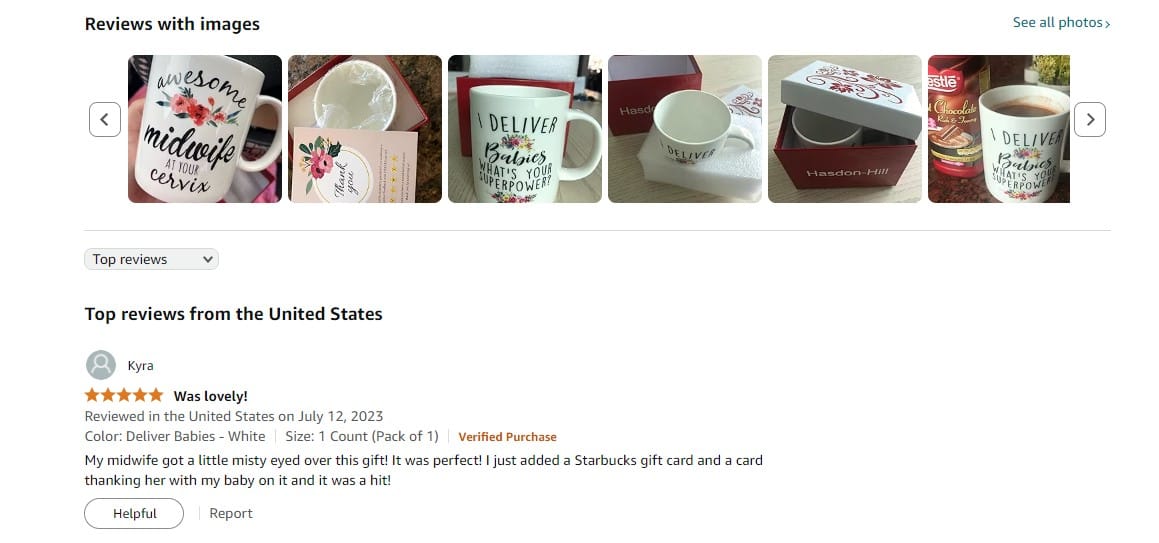Open the red Hasdon-Hill gift box photo

tap(845, 129)
